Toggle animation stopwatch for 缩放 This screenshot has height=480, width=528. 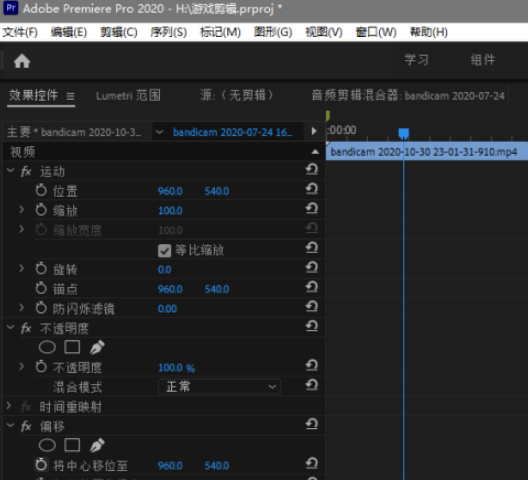click(x=41, y=210)
